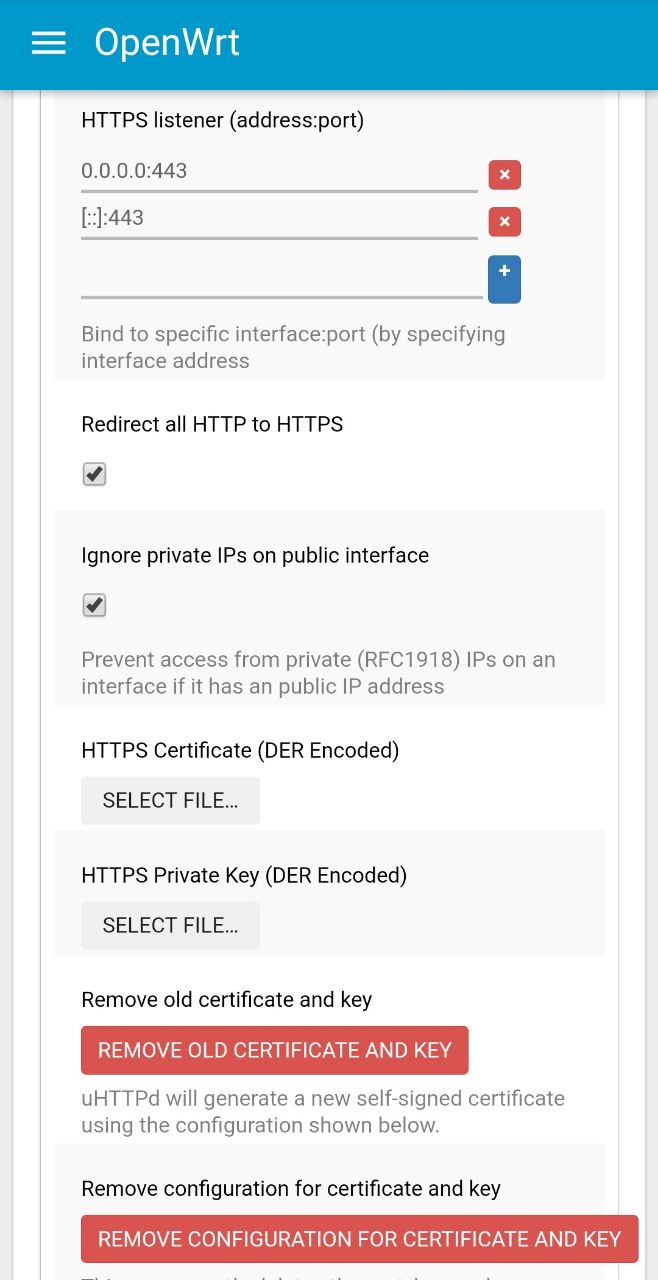Click the HTTPS Certificate (DER Encoded) label

coord(240,750)
